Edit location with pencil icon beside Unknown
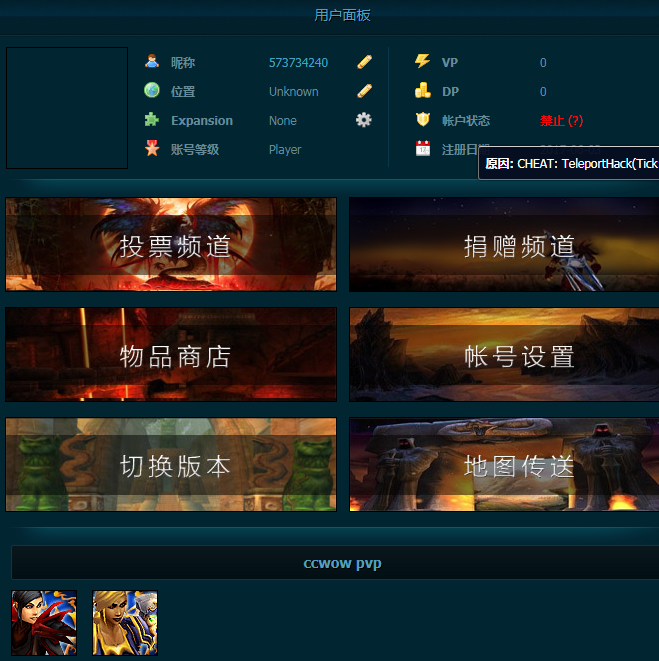This screenshot has width=659, height=661. tap(364, 91)
